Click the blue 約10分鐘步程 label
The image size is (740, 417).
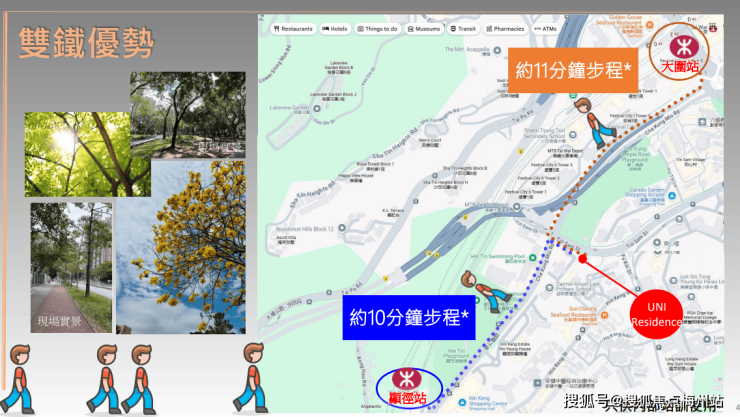tap(409, 317)
